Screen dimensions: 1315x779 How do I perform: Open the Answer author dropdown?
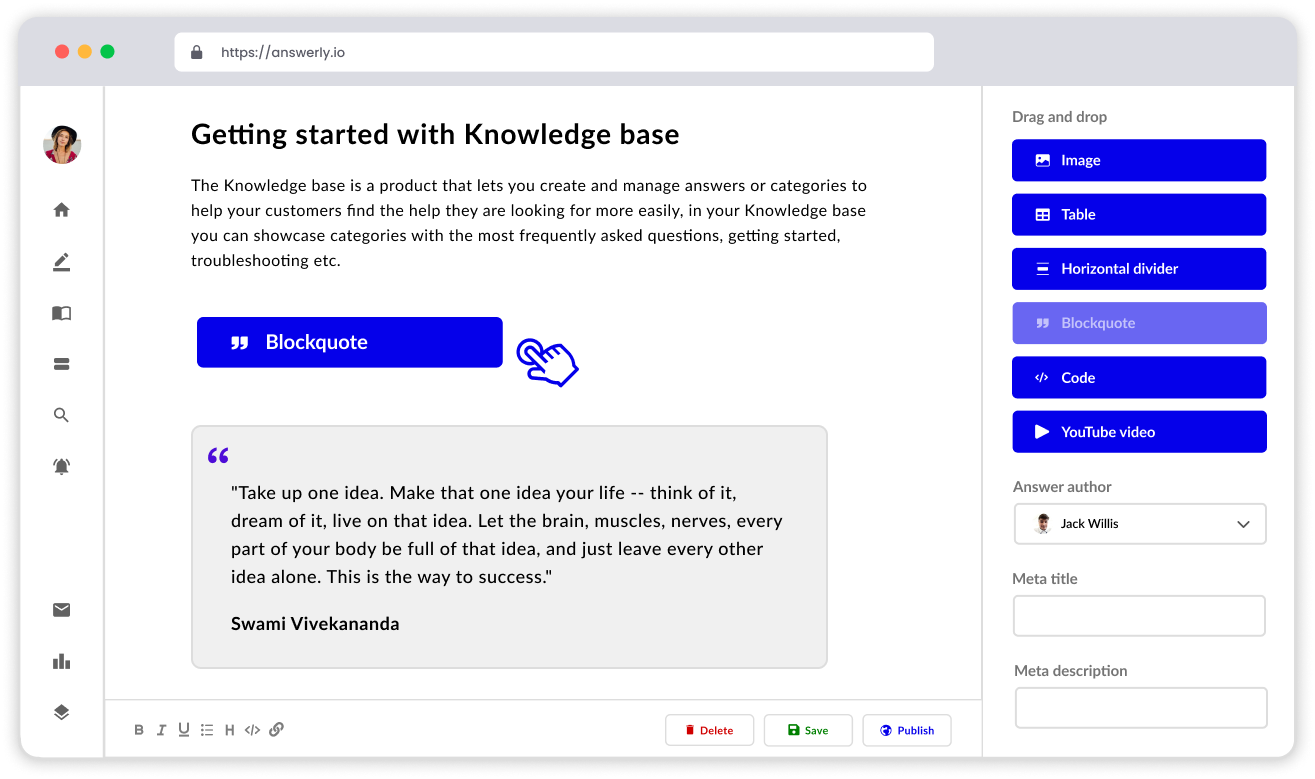click(x=1140, y=524)
